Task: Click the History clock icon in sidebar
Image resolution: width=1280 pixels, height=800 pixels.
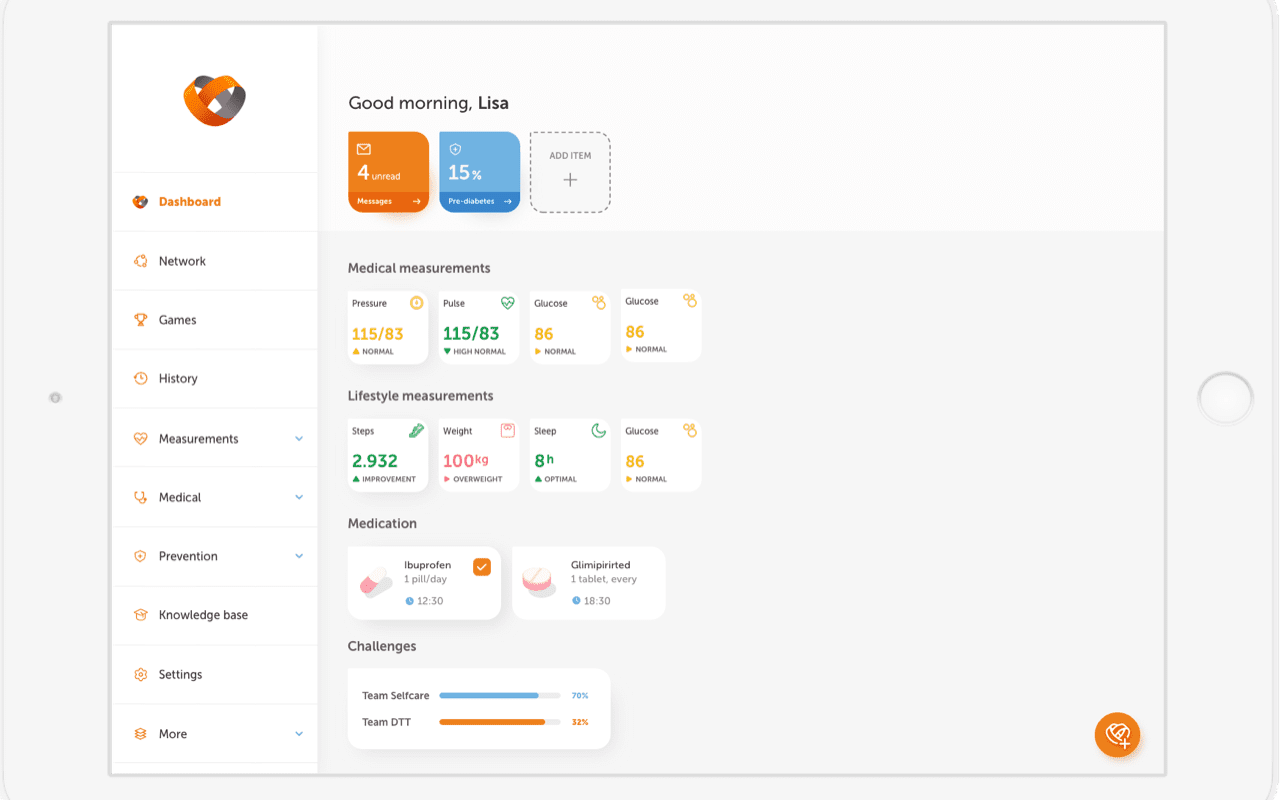Action: click(141, 379)
